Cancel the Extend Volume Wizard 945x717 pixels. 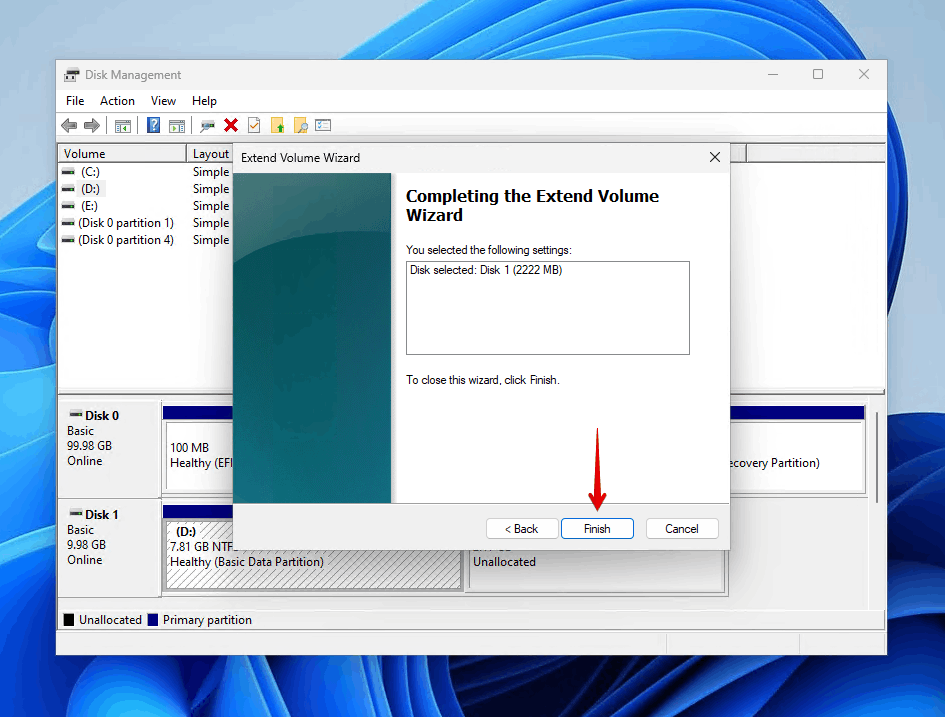coord(682,529)
